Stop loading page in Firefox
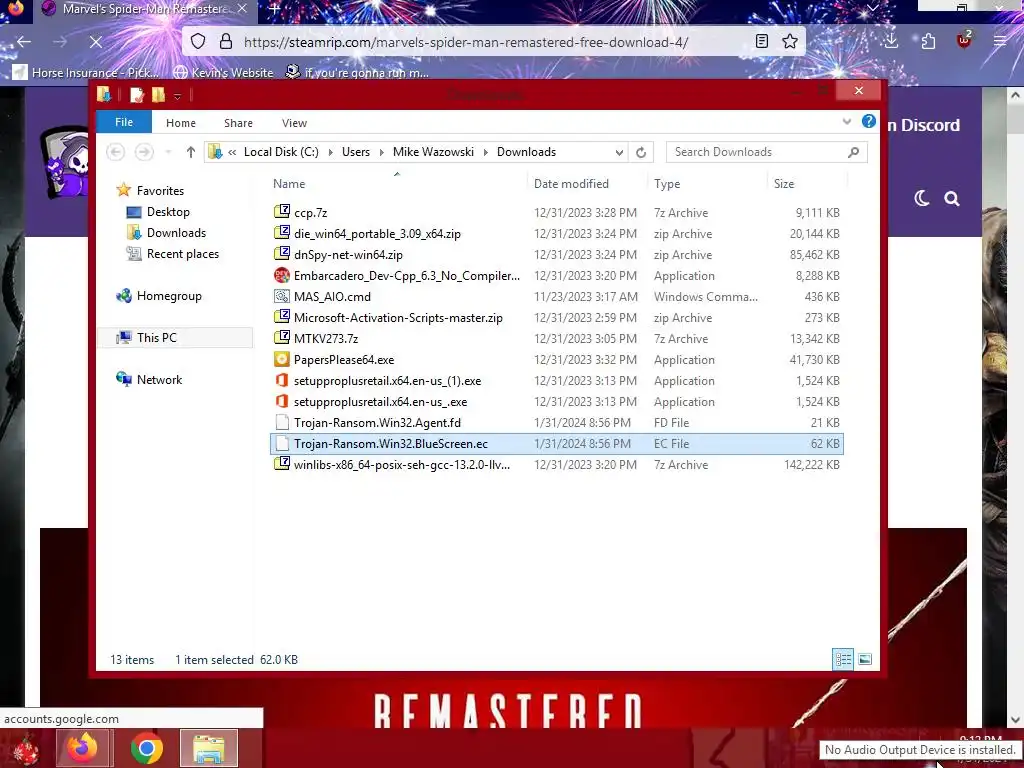 pyautogui.click(x=95, y=42)
